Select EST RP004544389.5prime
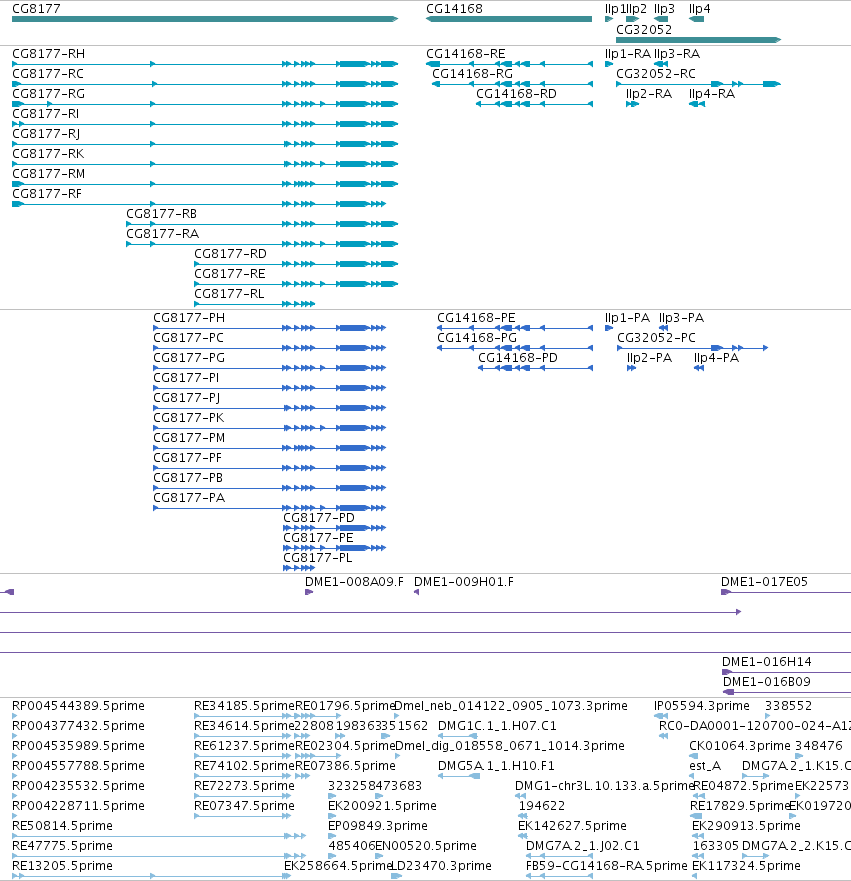The width and height of the screenshot is (851, 881). coord(79,706)
